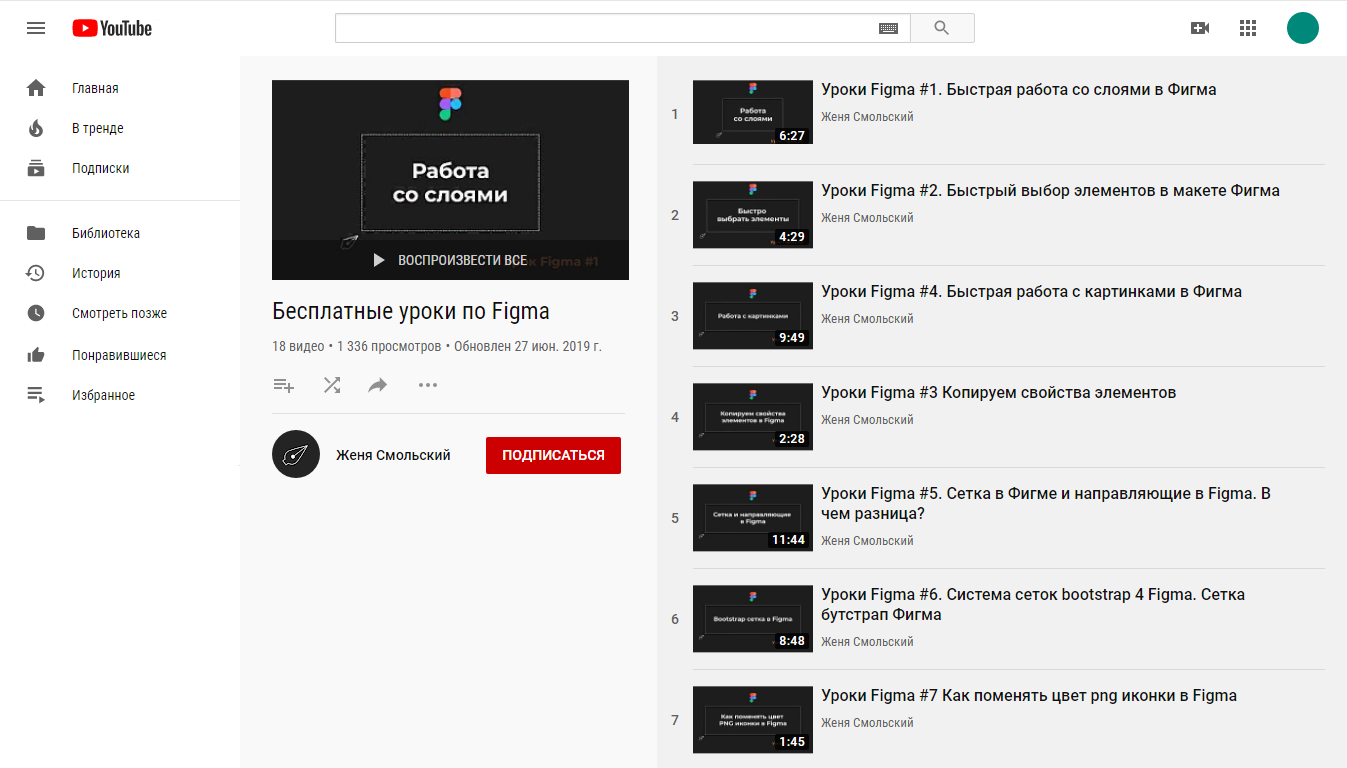Open the hamburger guide menu

pyautogui.click(x=36, y=28)
